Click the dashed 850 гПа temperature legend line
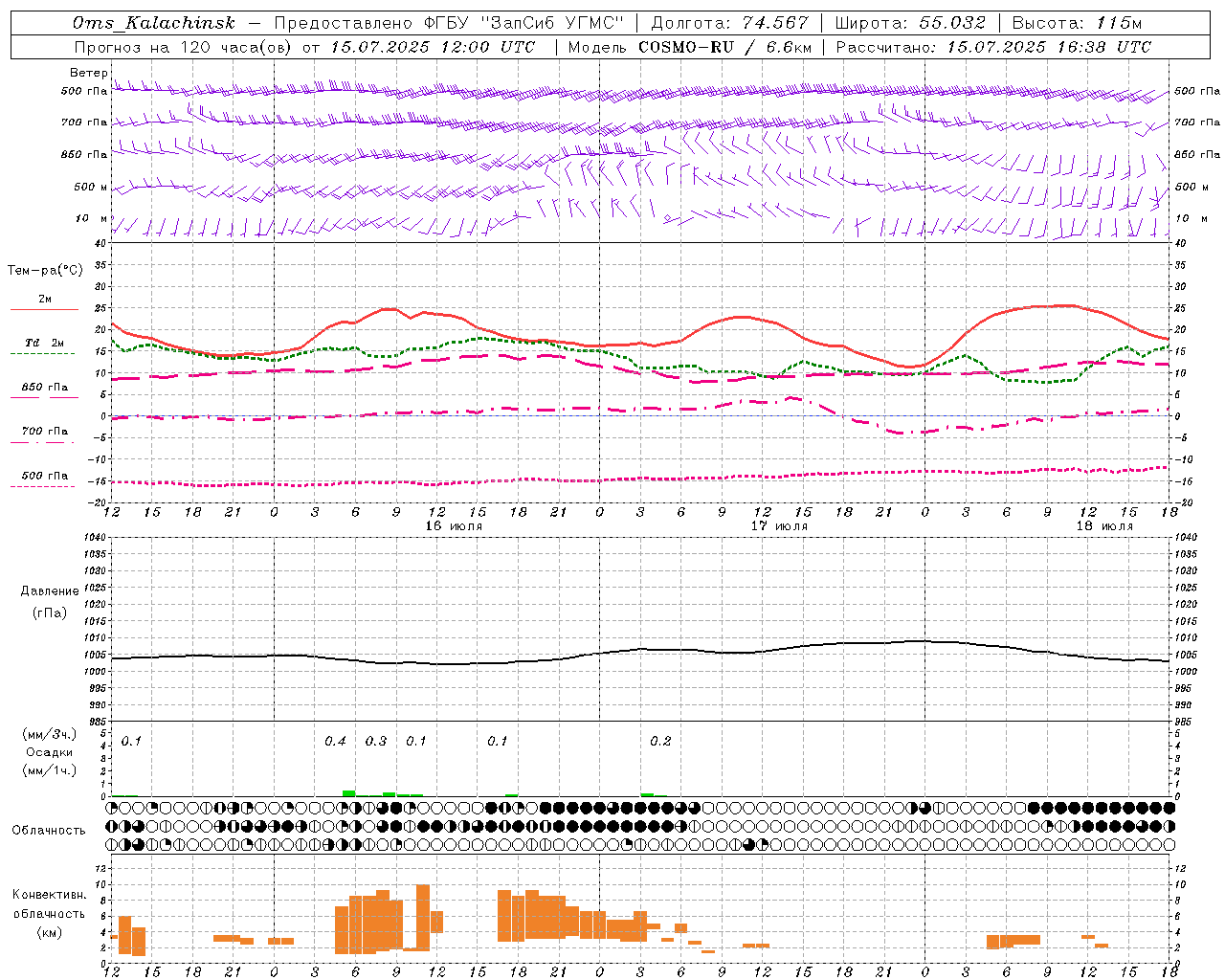The width and height of the screenshot is (1225, 980). coord(43,397)
